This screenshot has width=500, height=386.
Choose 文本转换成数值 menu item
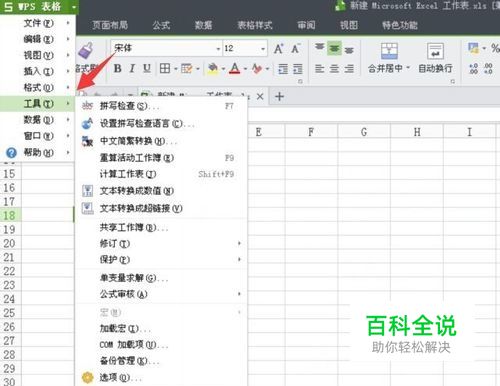point(161,191)
